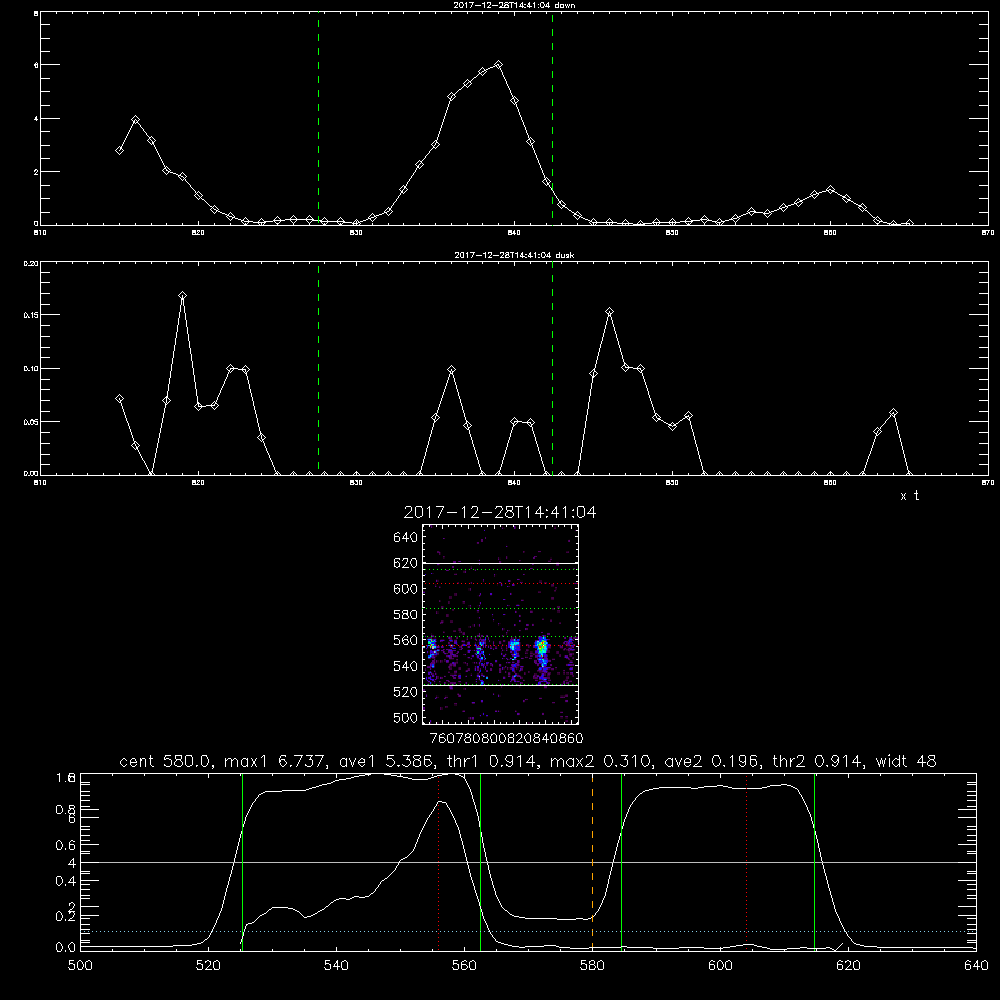The width and height of the screenshot is (1000, 1000).
Task: Click the small dawn peak marker near 860
Action: [830, 189]
